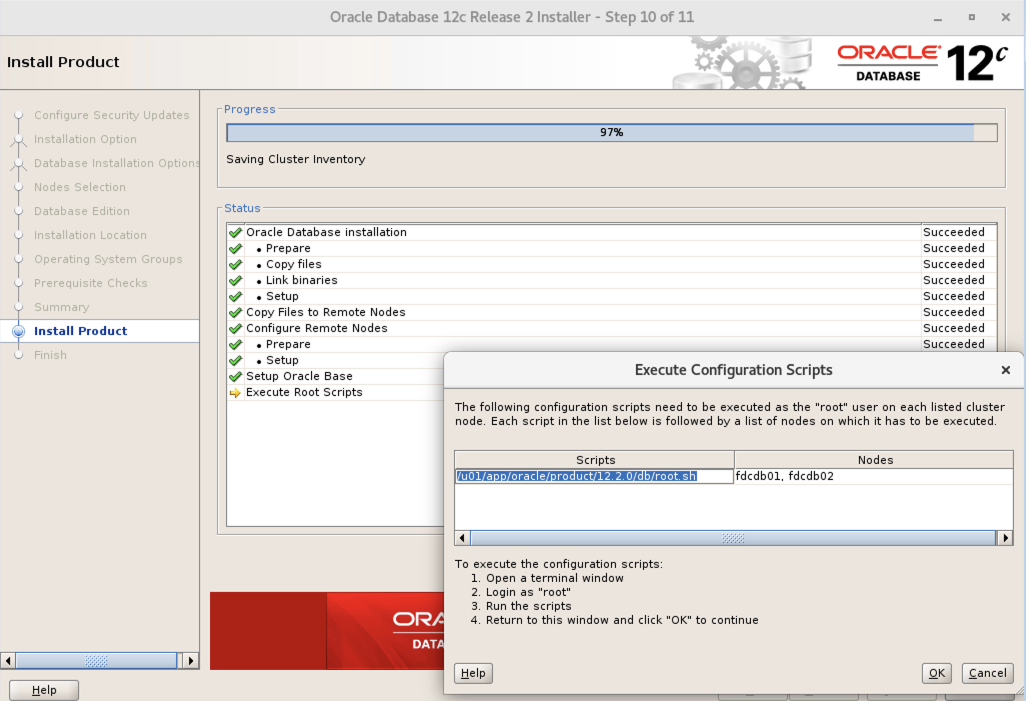
Task: Click the checkmark beside Setup Oracle Base
Action: [236, 376]
